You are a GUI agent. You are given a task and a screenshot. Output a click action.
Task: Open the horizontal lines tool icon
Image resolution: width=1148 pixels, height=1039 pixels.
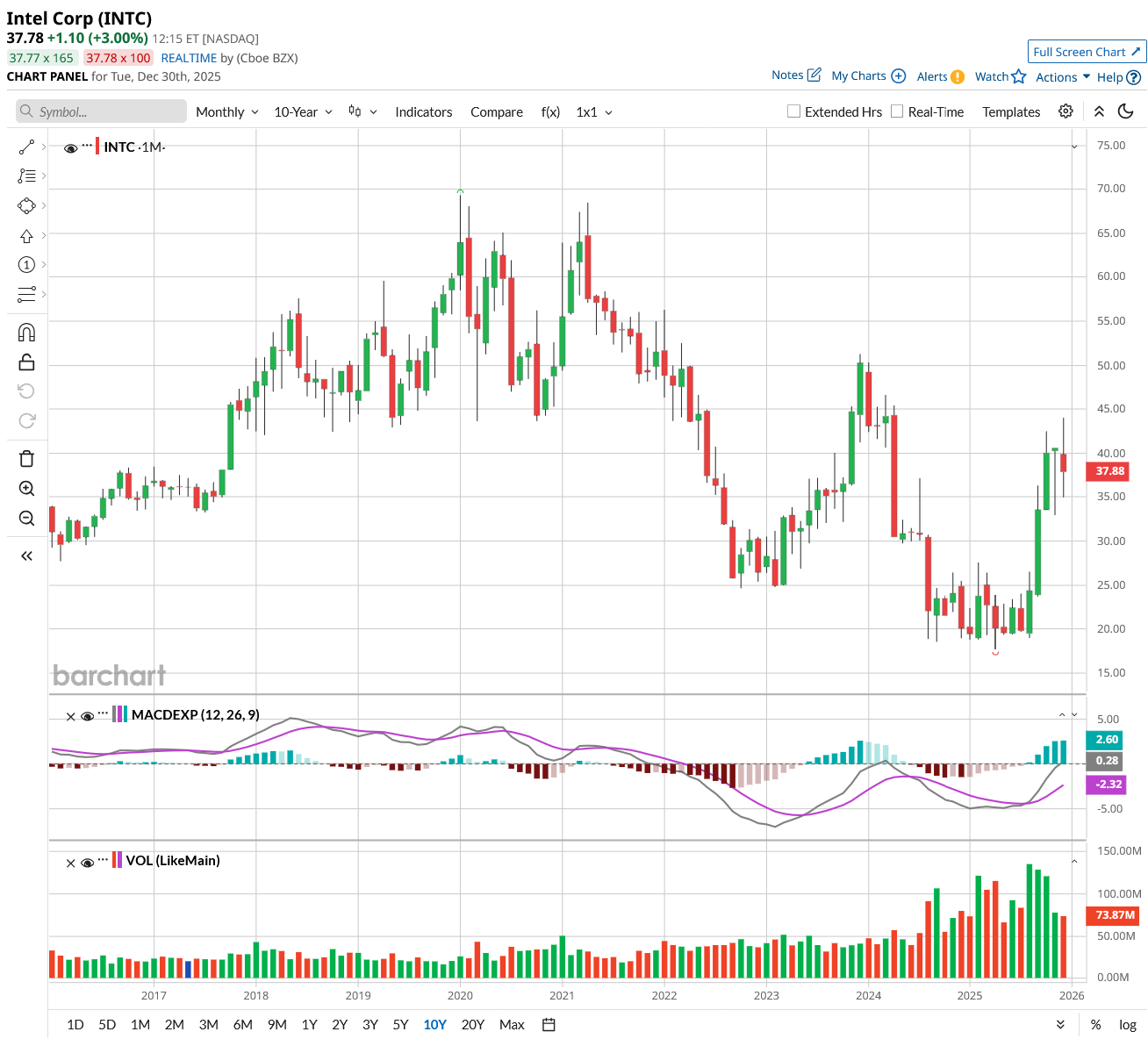coord(26,294)
